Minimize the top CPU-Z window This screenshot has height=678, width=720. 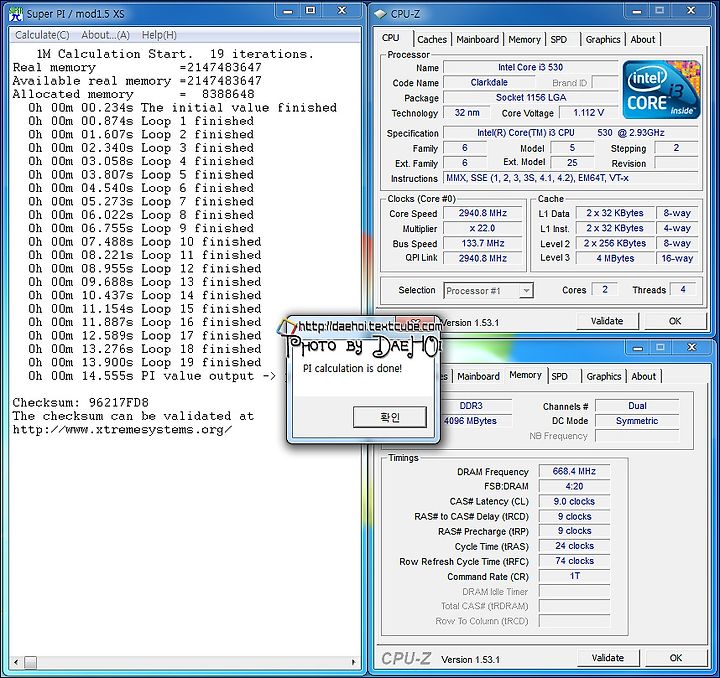[637, 11]
